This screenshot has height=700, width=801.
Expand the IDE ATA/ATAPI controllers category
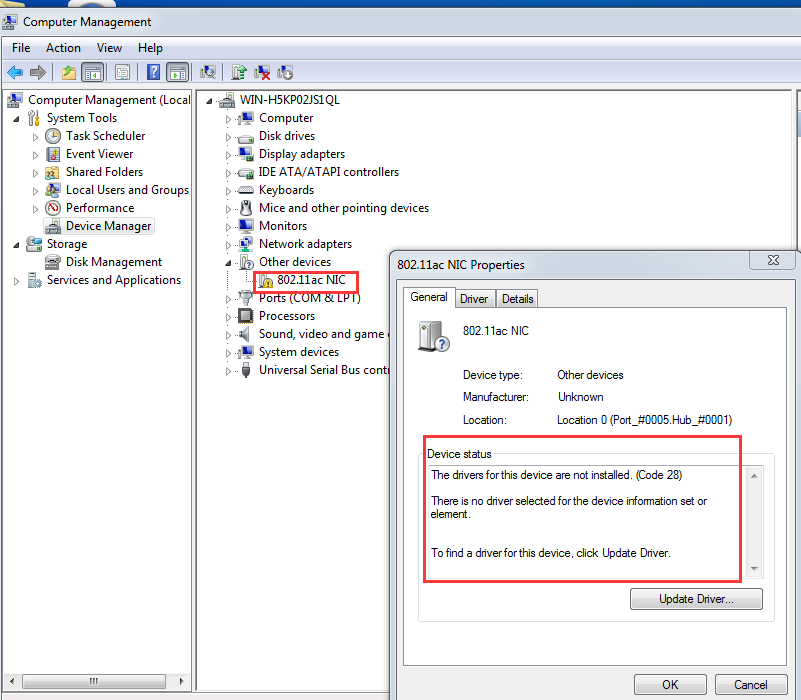coord(228,173)
